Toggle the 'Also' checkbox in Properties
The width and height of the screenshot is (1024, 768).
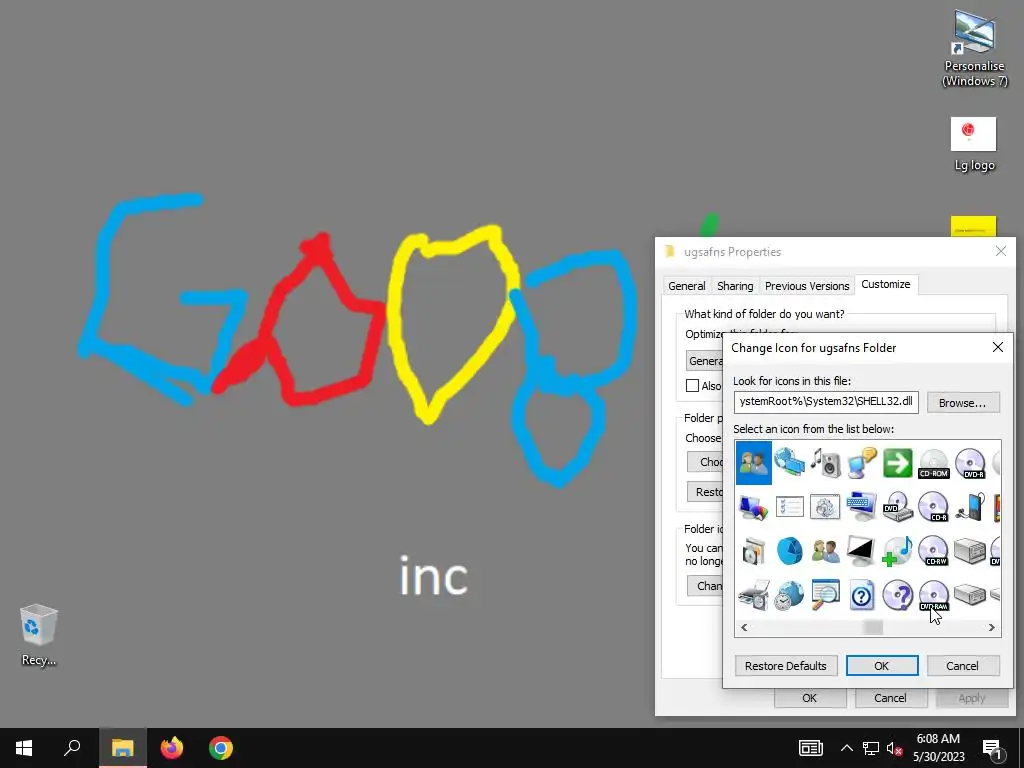[x=692, y=385]
